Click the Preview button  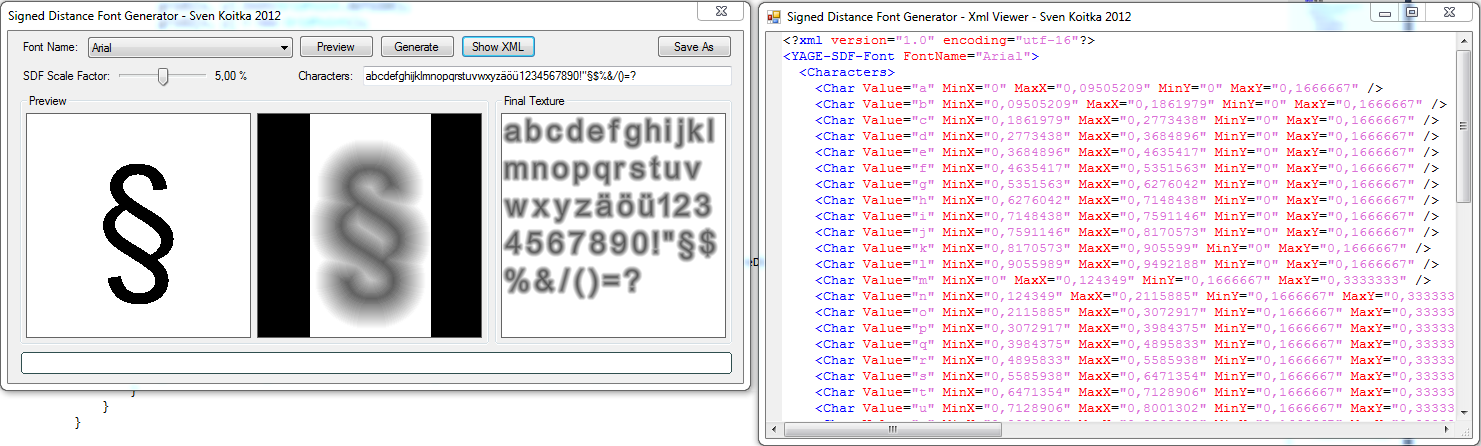coord(336,47)
